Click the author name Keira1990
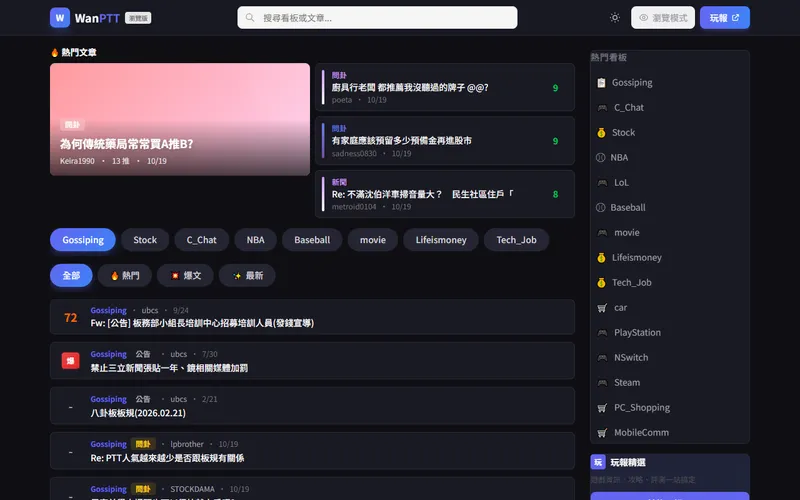This screenshot has width=800, height=500. (77, 161)
